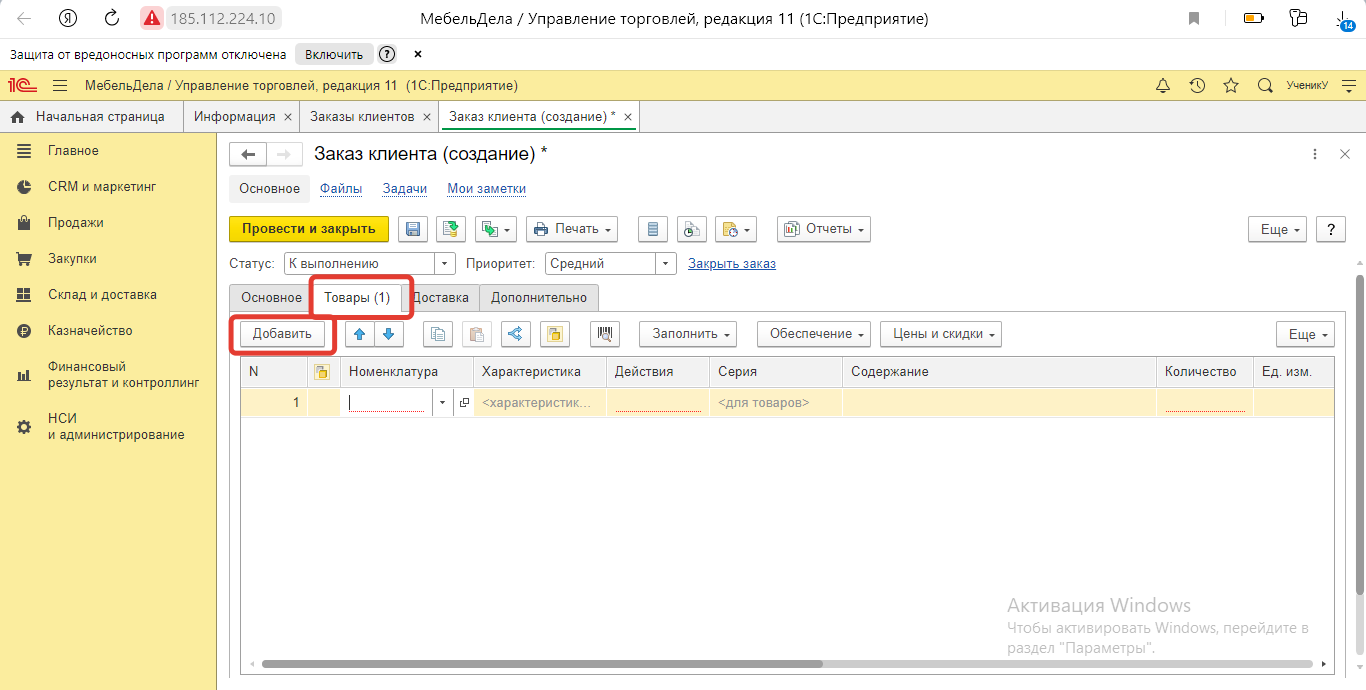Open the Отчеты reports dropdown
The width and height of the screenshot is (1366, 690).
[x=824, y=229]
